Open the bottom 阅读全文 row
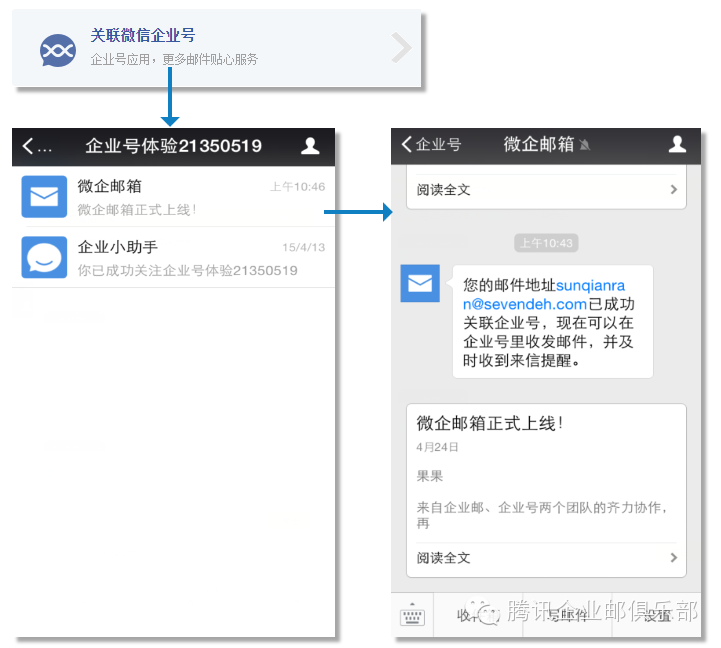This screenshot has height=648, width=721. 546,558
